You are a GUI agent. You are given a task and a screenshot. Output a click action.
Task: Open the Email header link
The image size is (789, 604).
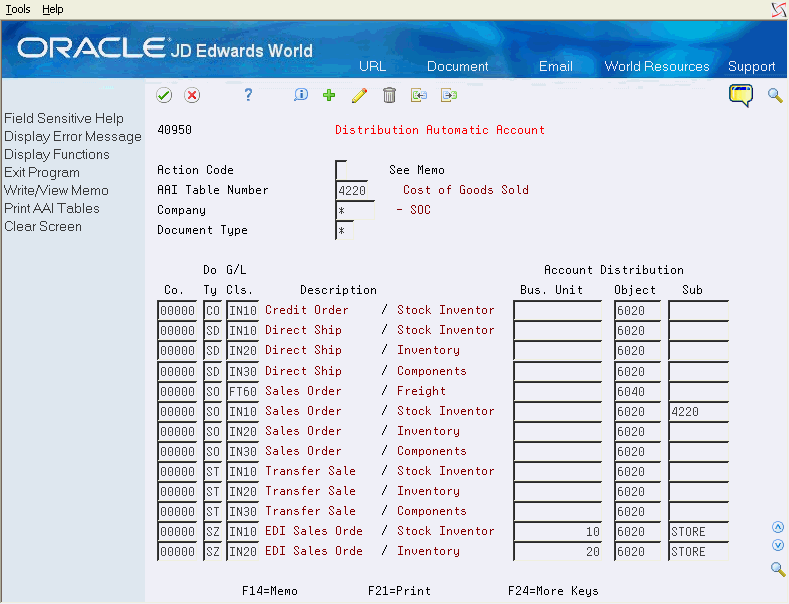[556, 66]
